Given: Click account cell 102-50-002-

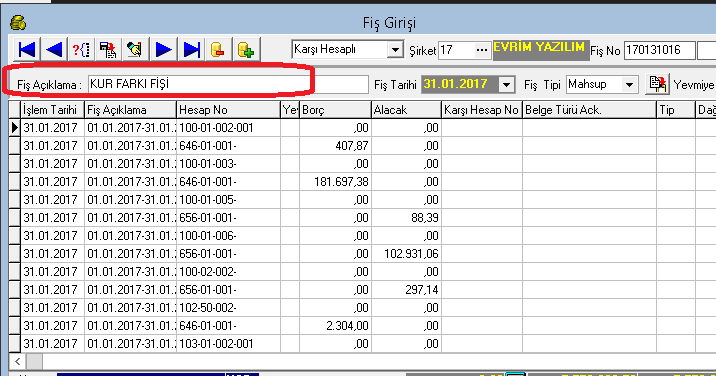Looking at the screenshot, I should (x=228, y=308).
